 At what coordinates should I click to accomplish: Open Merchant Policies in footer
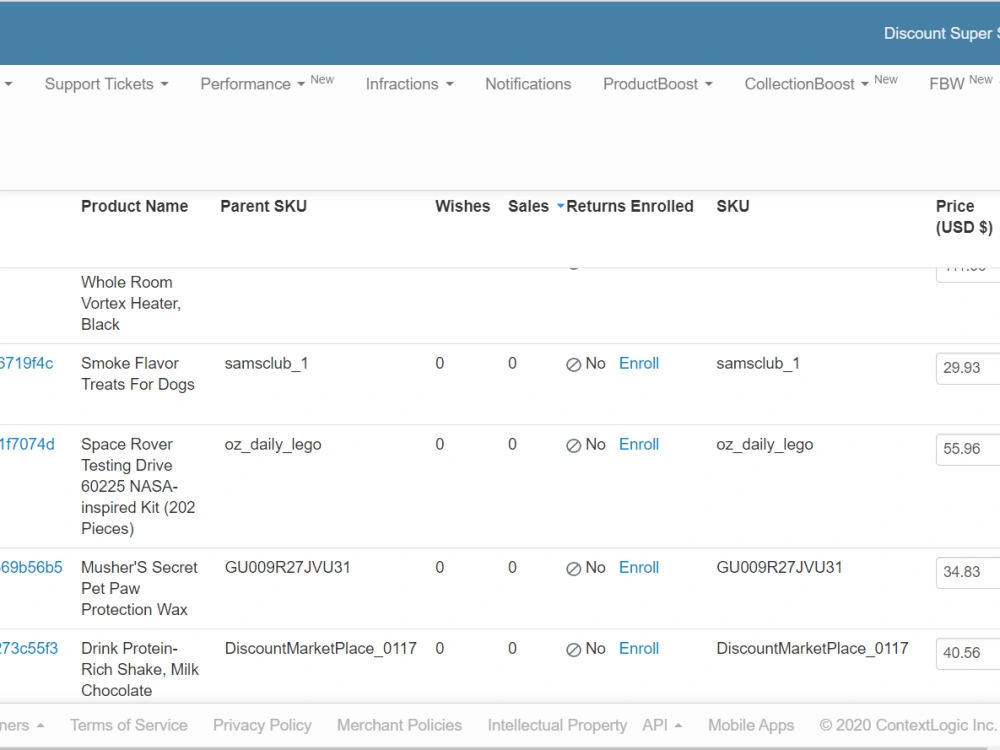pyautogui.click(x=399, y=726)
